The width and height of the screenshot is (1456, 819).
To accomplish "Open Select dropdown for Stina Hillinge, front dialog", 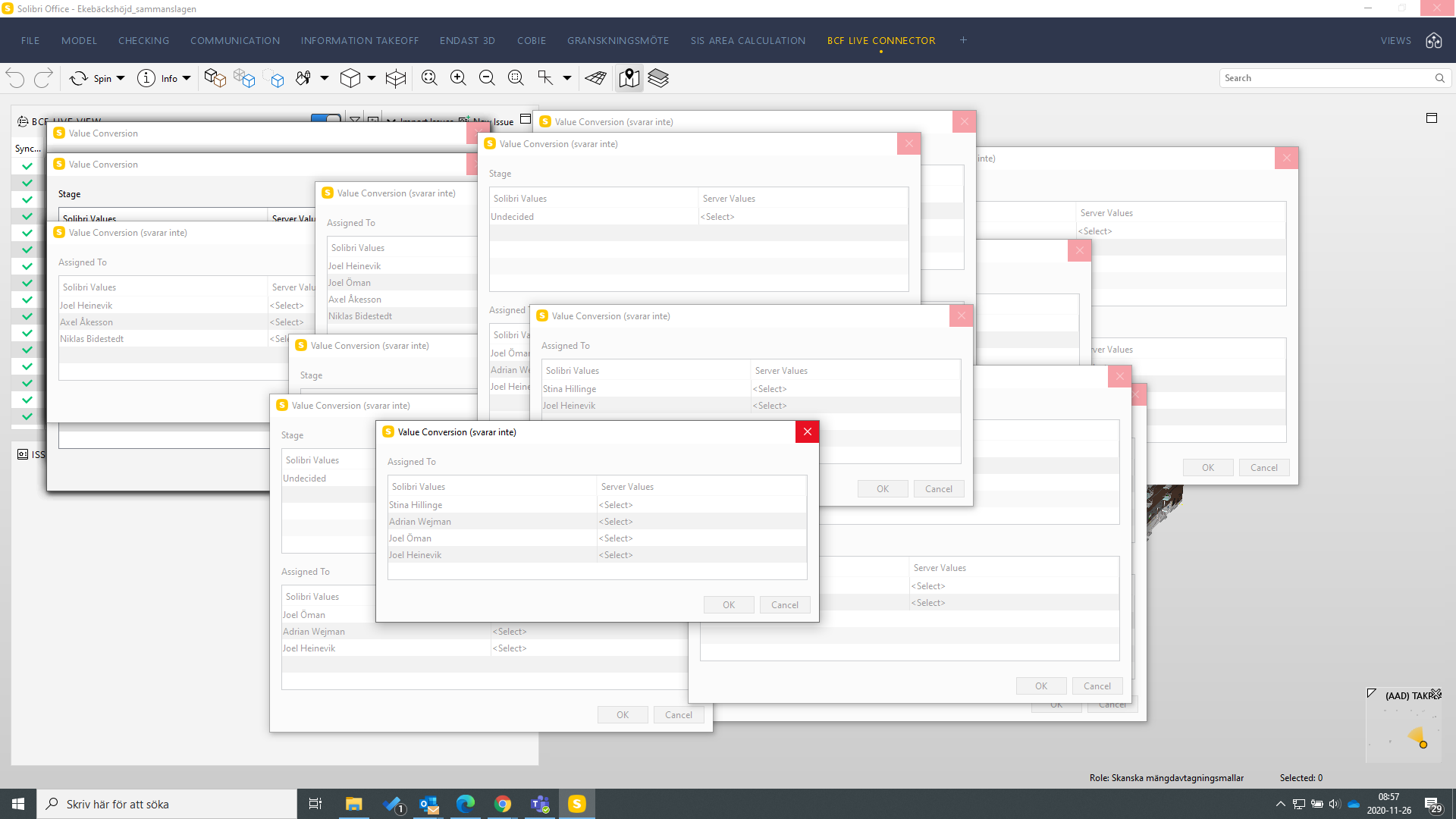I will [x=701, y=505].
